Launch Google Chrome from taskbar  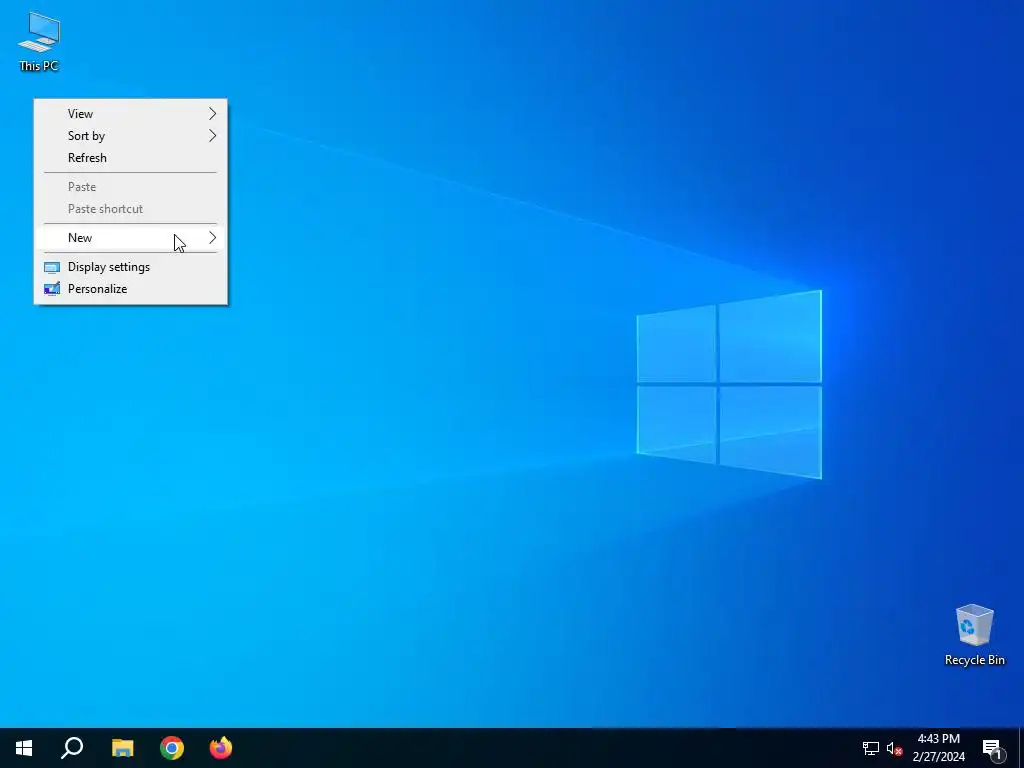pyautogui.click(x=172, y=748)
